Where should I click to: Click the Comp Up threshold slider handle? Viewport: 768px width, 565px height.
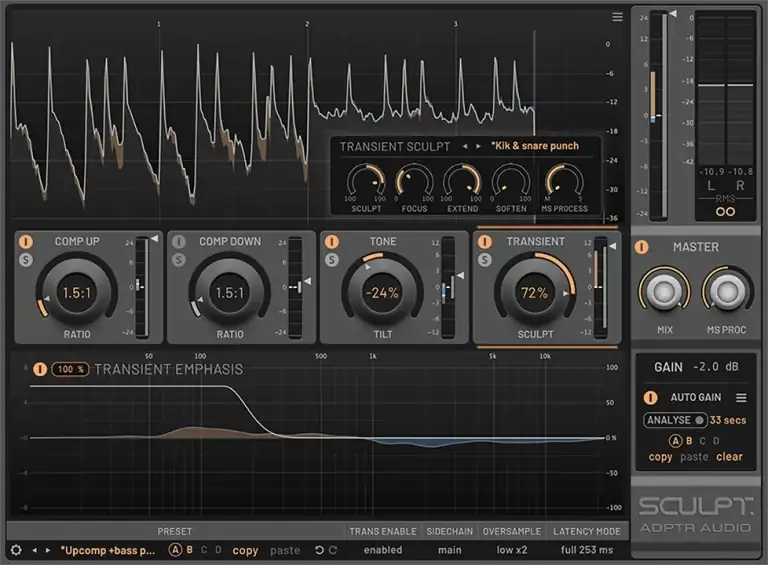154,238
